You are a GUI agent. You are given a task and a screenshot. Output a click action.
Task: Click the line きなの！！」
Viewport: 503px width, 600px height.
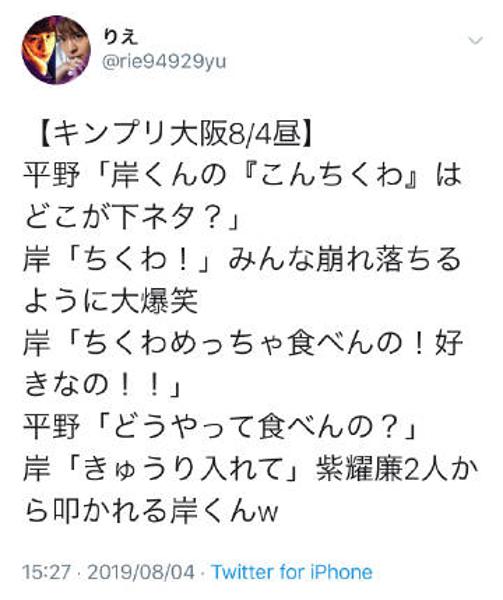102,385
